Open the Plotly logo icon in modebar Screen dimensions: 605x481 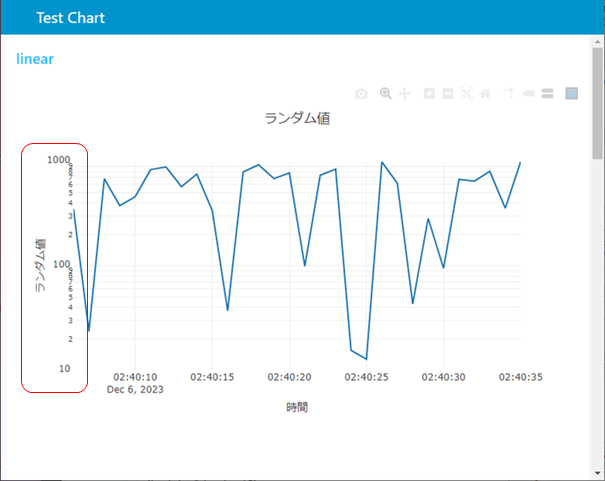tap(572, 94)
